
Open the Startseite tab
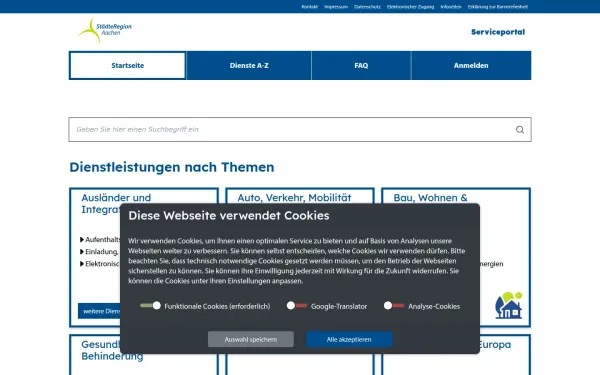[x=127, y=65]
